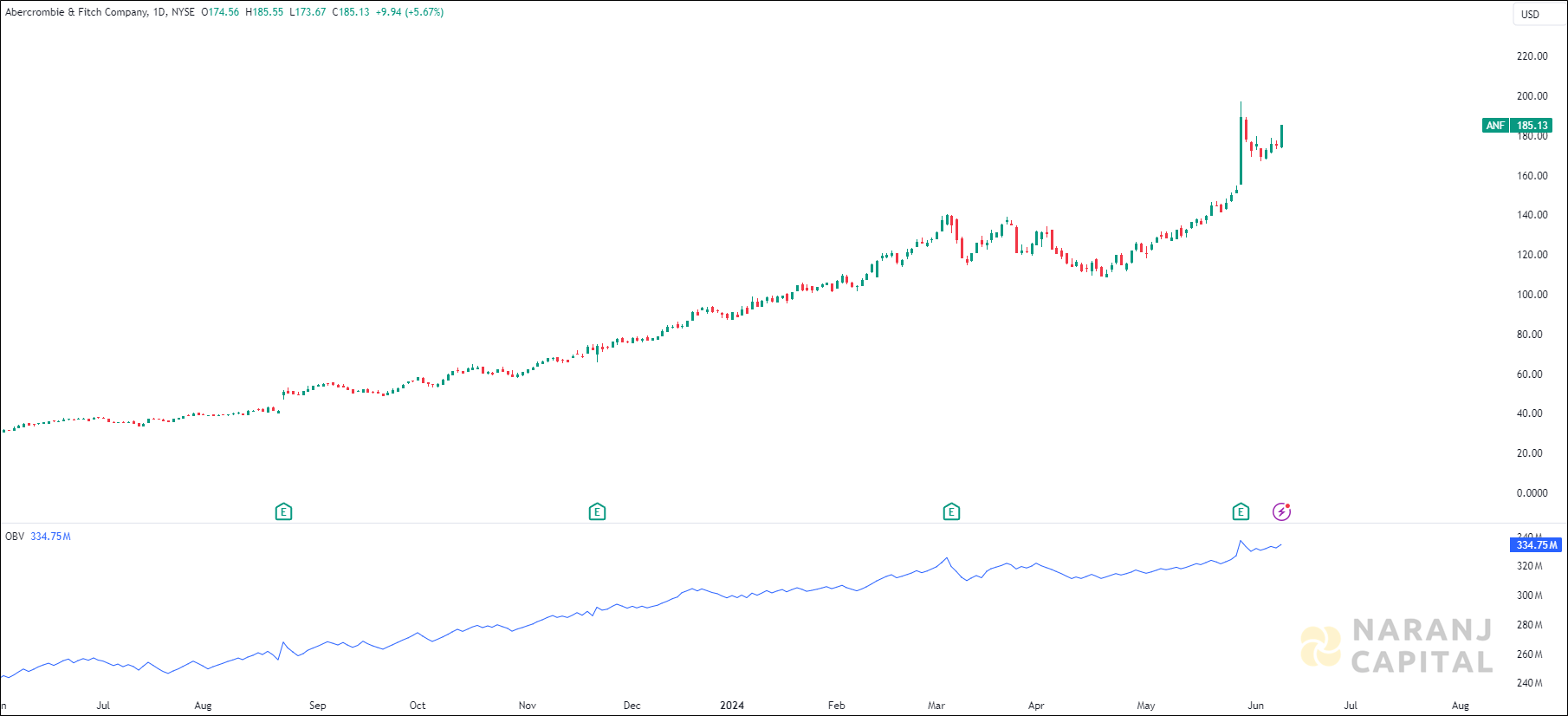
Task: Click the 80.00 price axis label
Action: point(1529,335)
